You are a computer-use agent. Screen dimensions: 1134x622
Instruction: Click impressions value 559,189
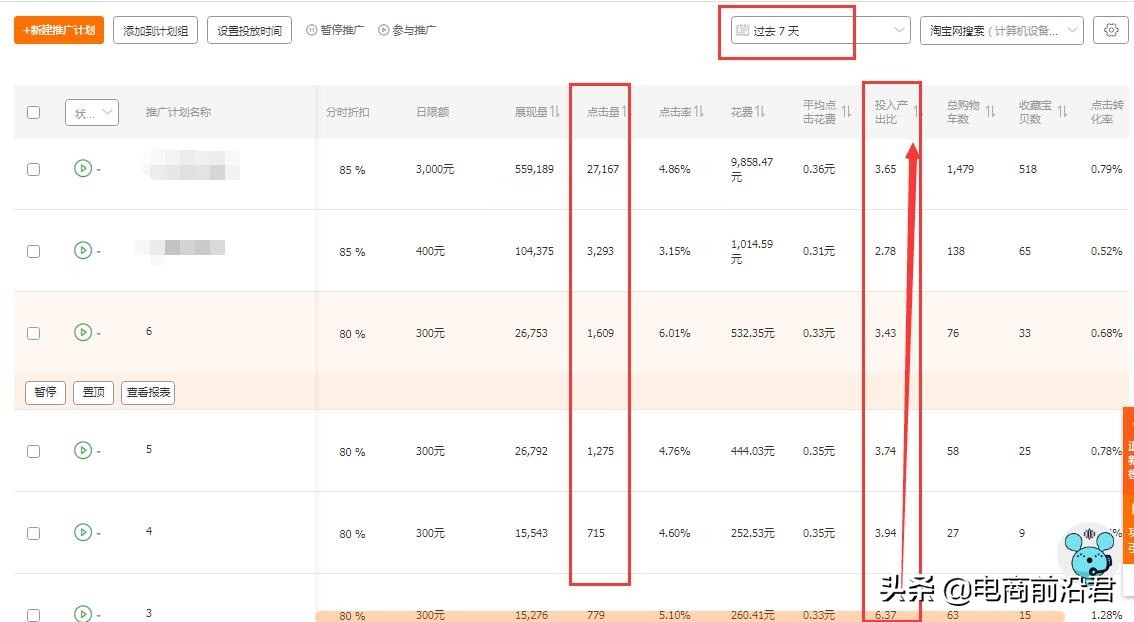coord(534,169)
